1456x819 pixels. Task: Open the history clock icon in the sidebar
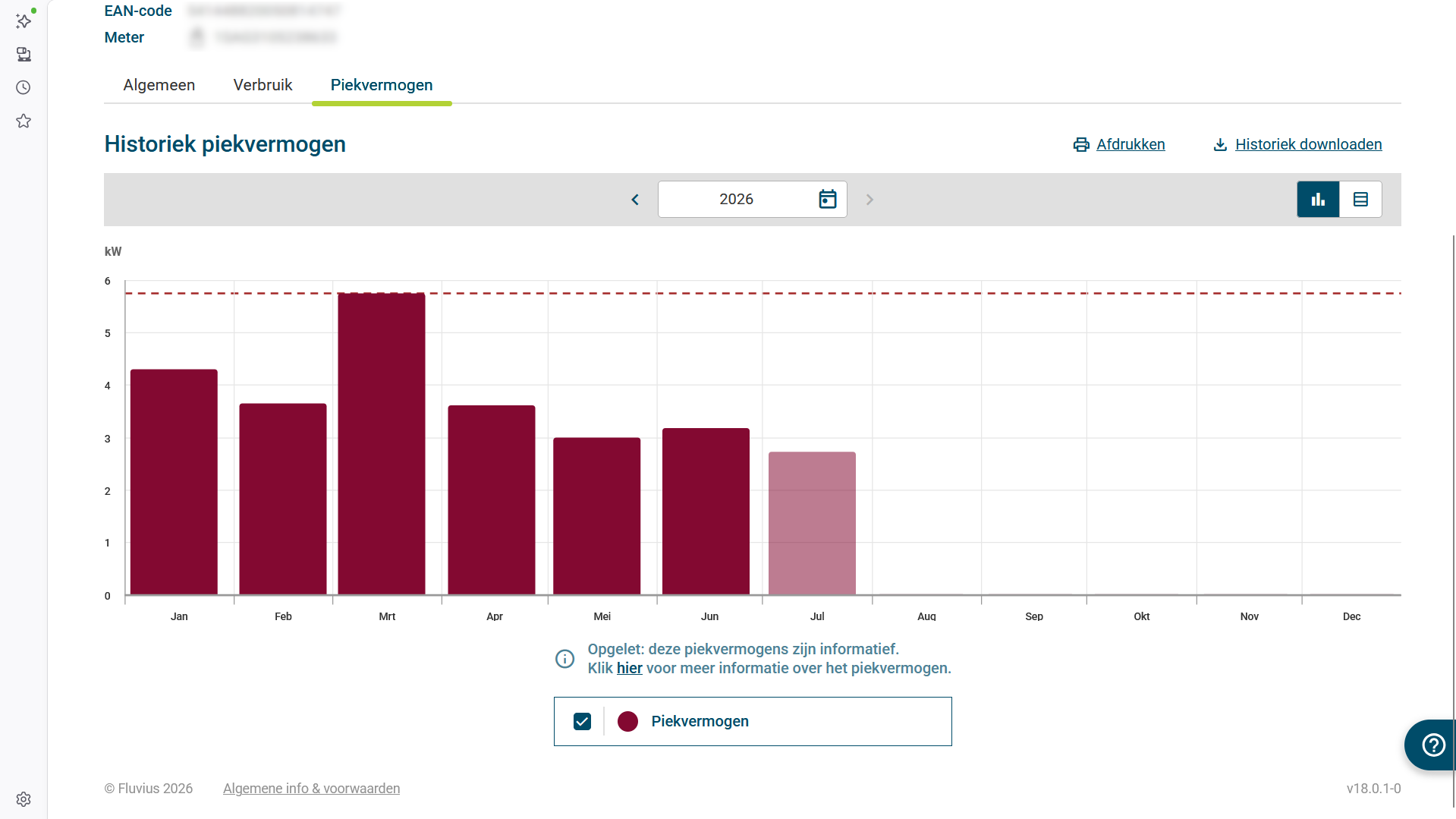pyautogui.click(x=24, y=87)
